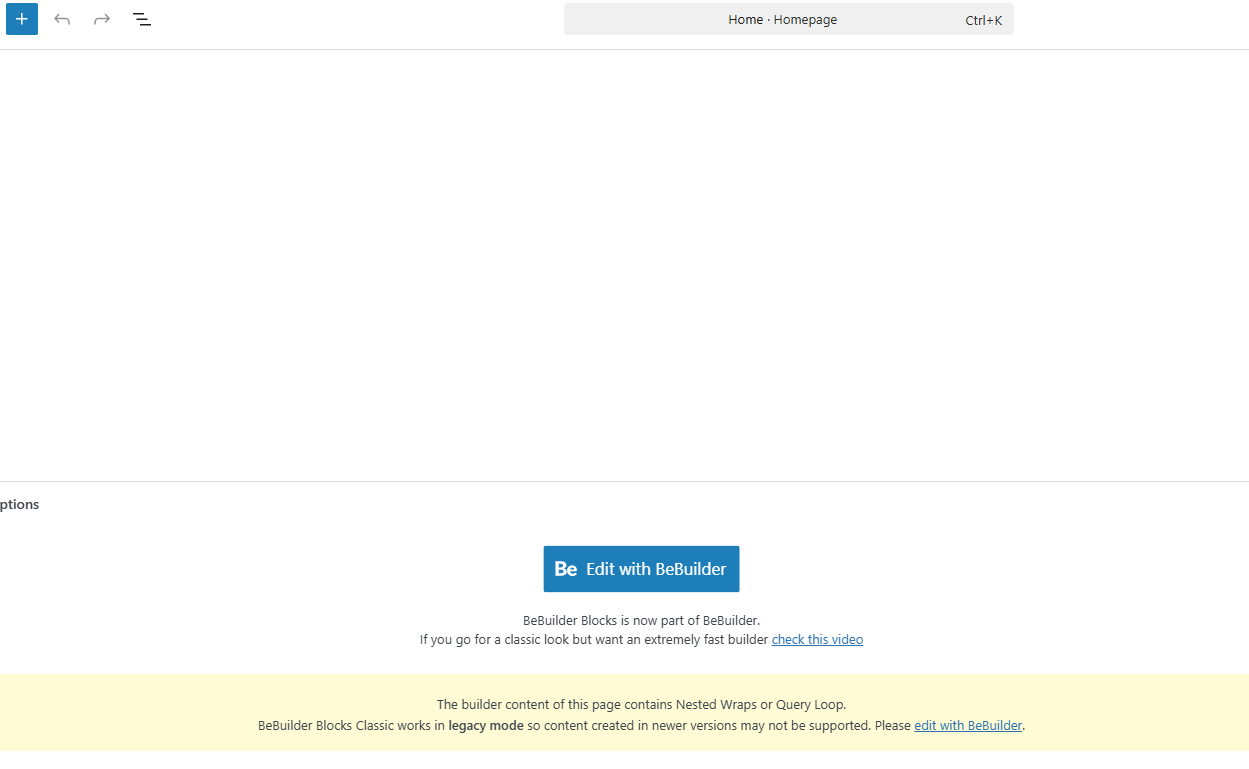This screenshot has height=769, width=1249.
Task: Click the bold "legacy mode" text
Action: [485, 726]
